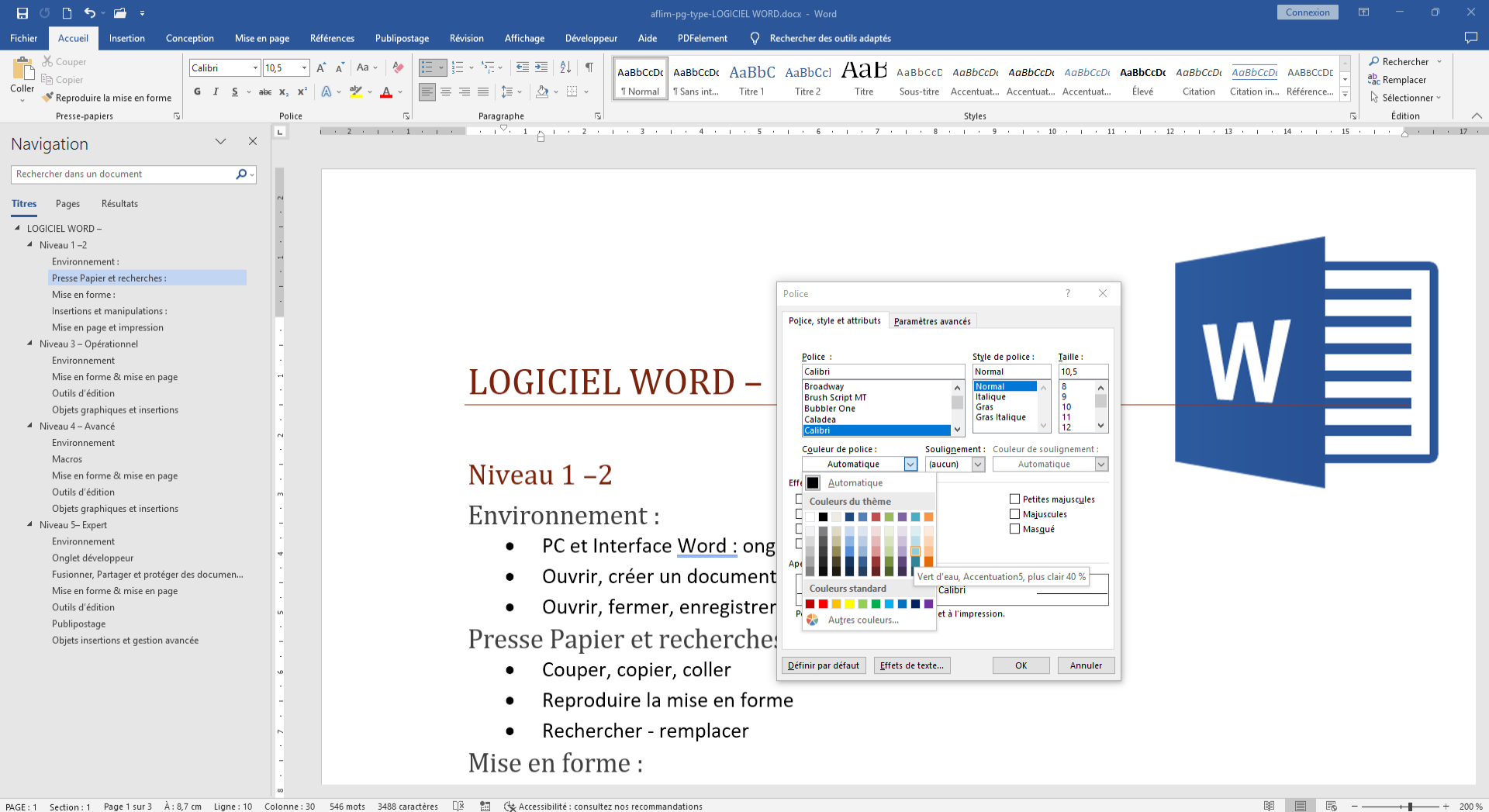Click the Connexion button
Viewport: 1489px width, 812px height.
(1308, 12)
